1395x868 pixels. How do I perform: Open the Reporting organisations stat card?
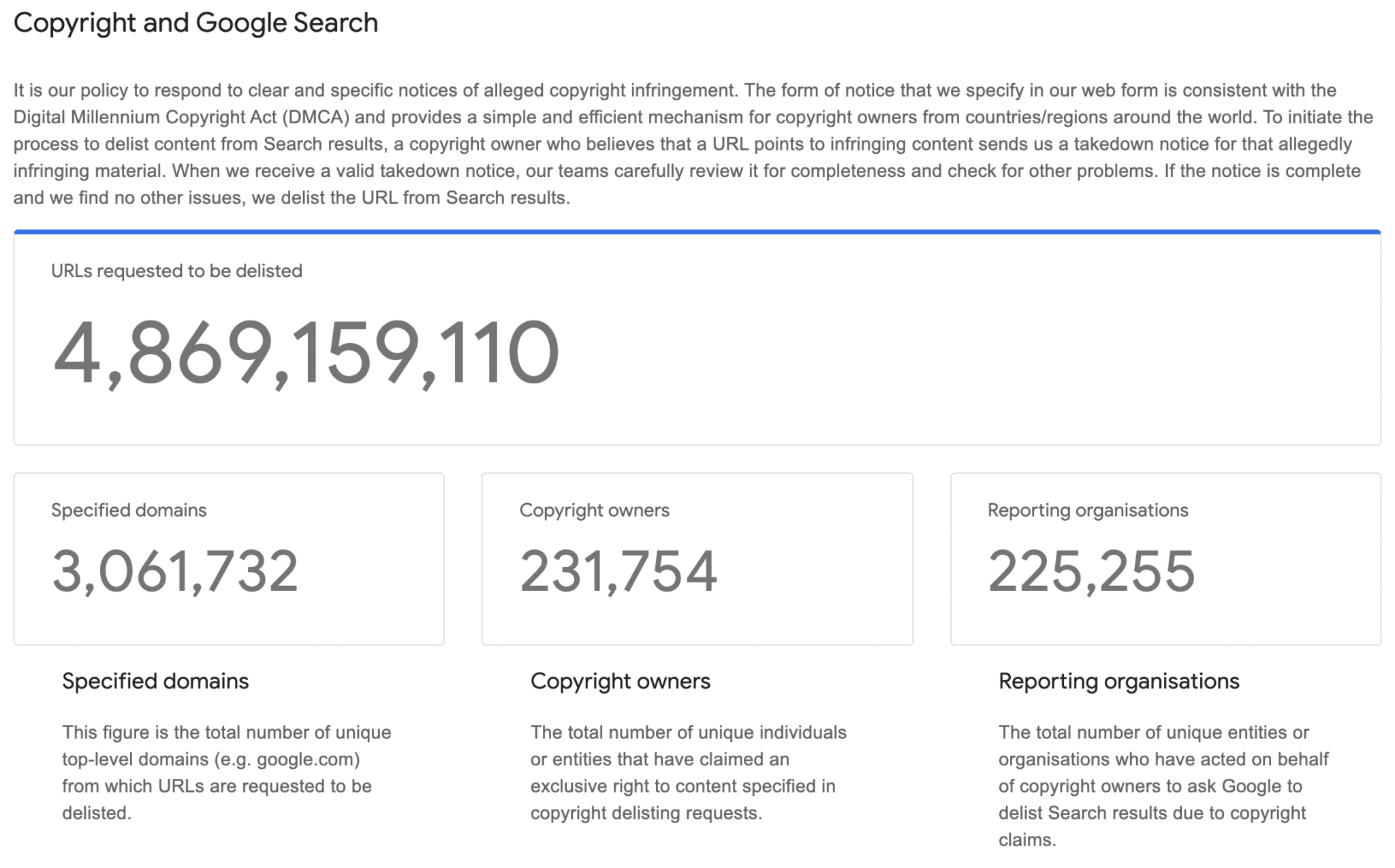1165,559
